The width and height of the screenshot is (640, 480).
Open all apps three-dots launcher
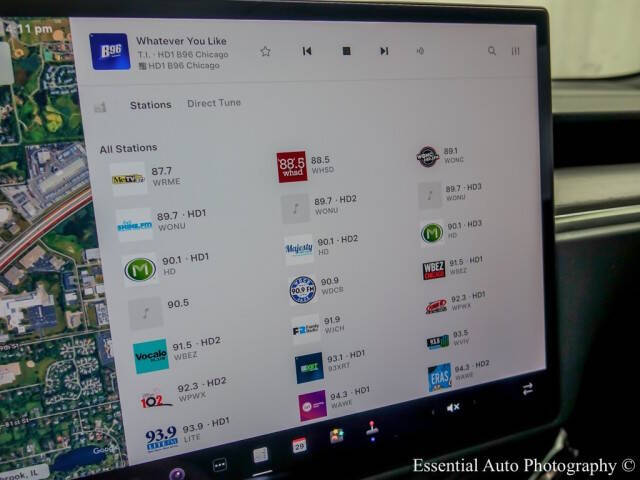coord(220,464)
